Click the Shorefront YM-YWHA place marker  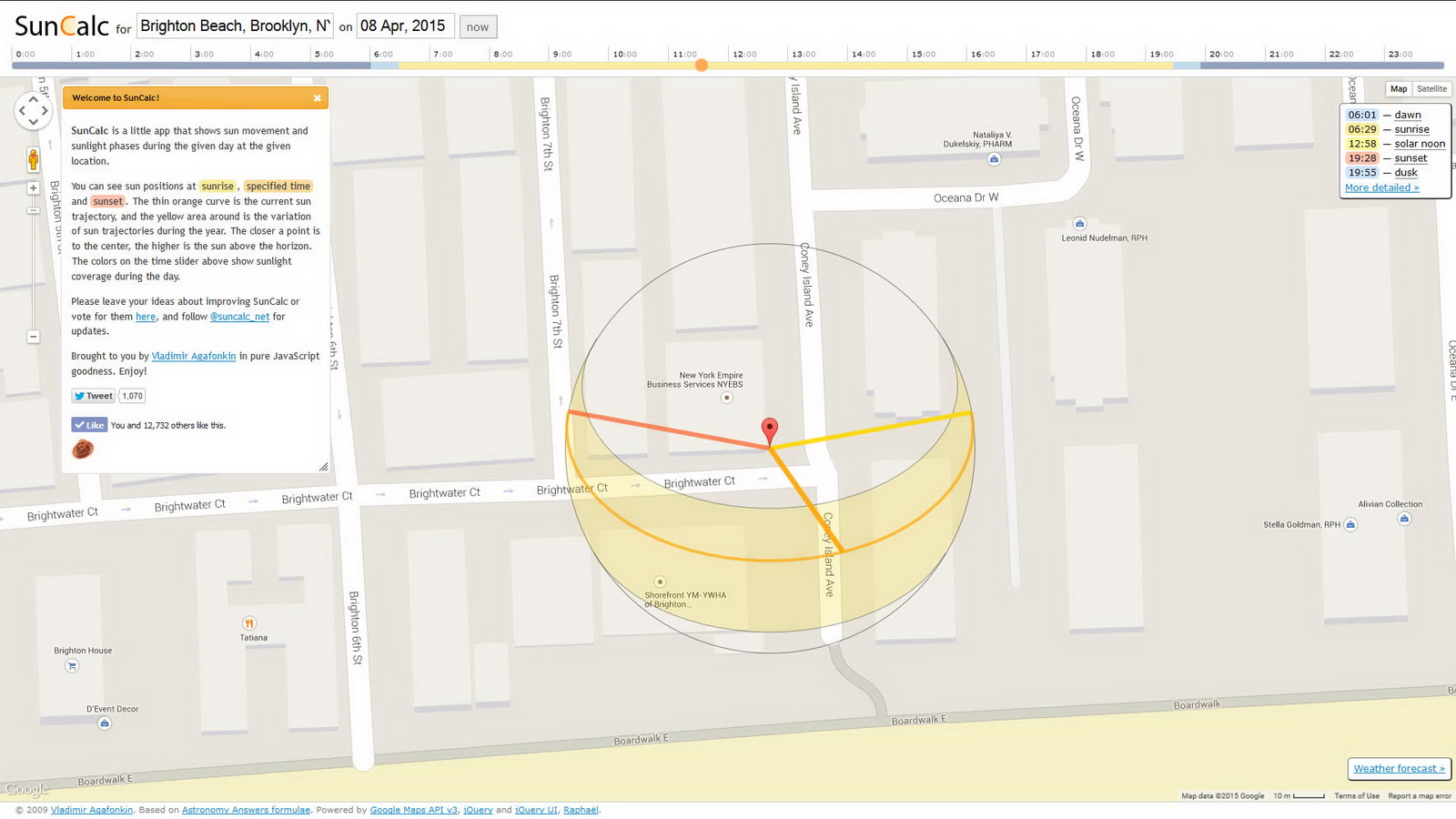pyautogui.click(x=660, y=581)
